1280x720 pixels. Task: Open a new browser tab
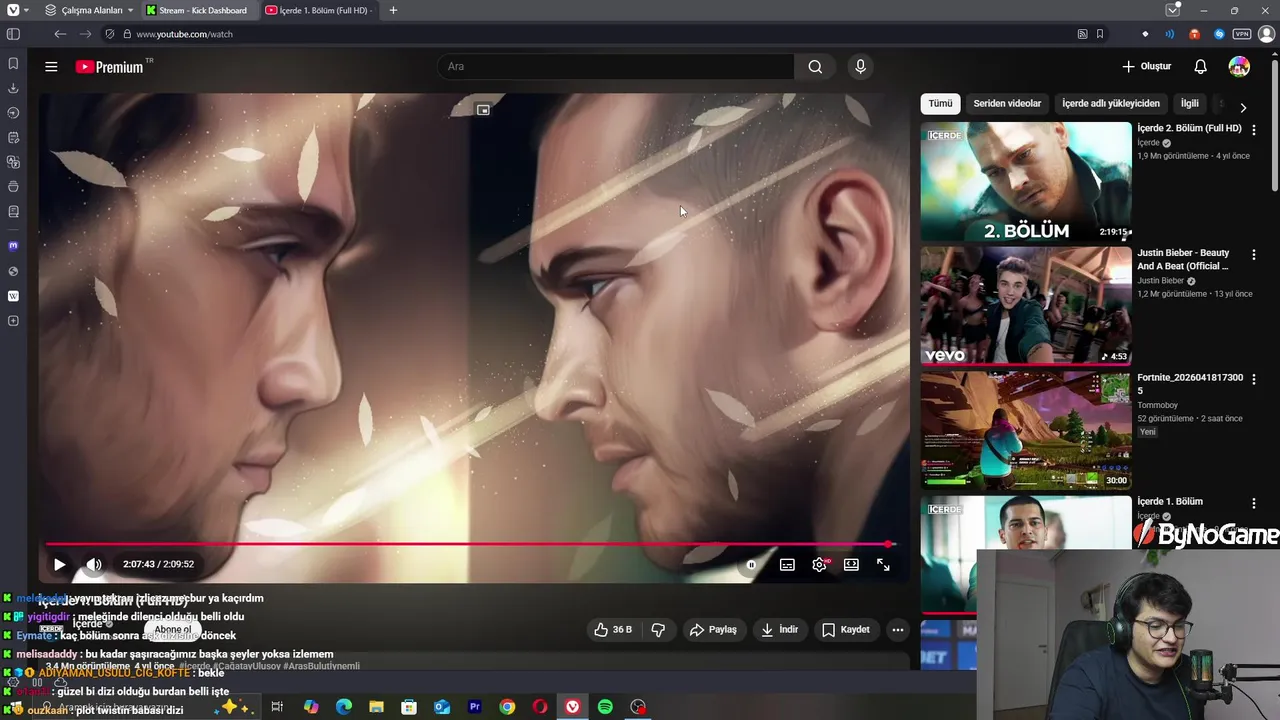(x=393, y=10)
